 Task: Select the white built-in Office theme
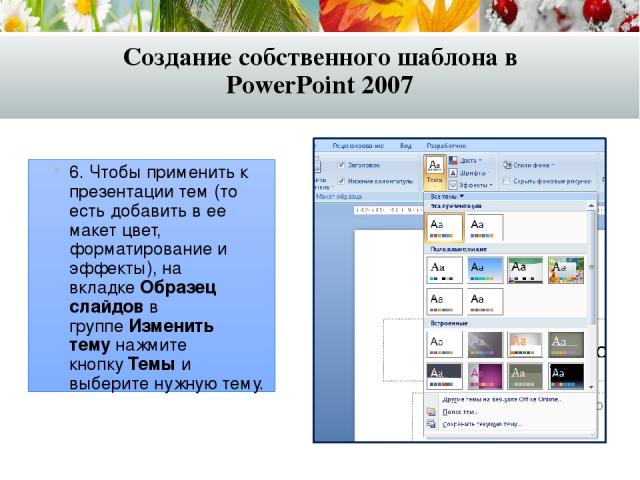coord(444,344)
